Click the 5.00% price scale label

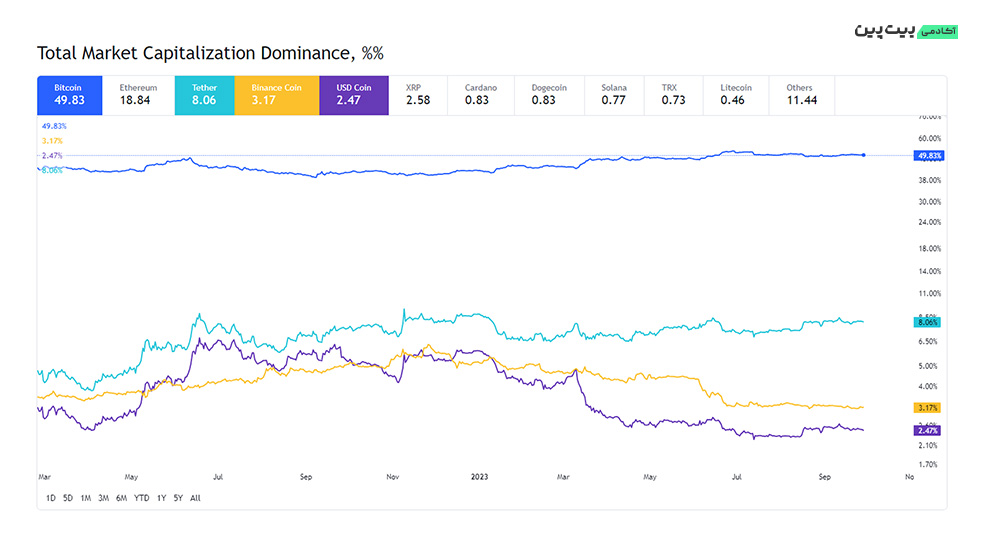(928, 366)
